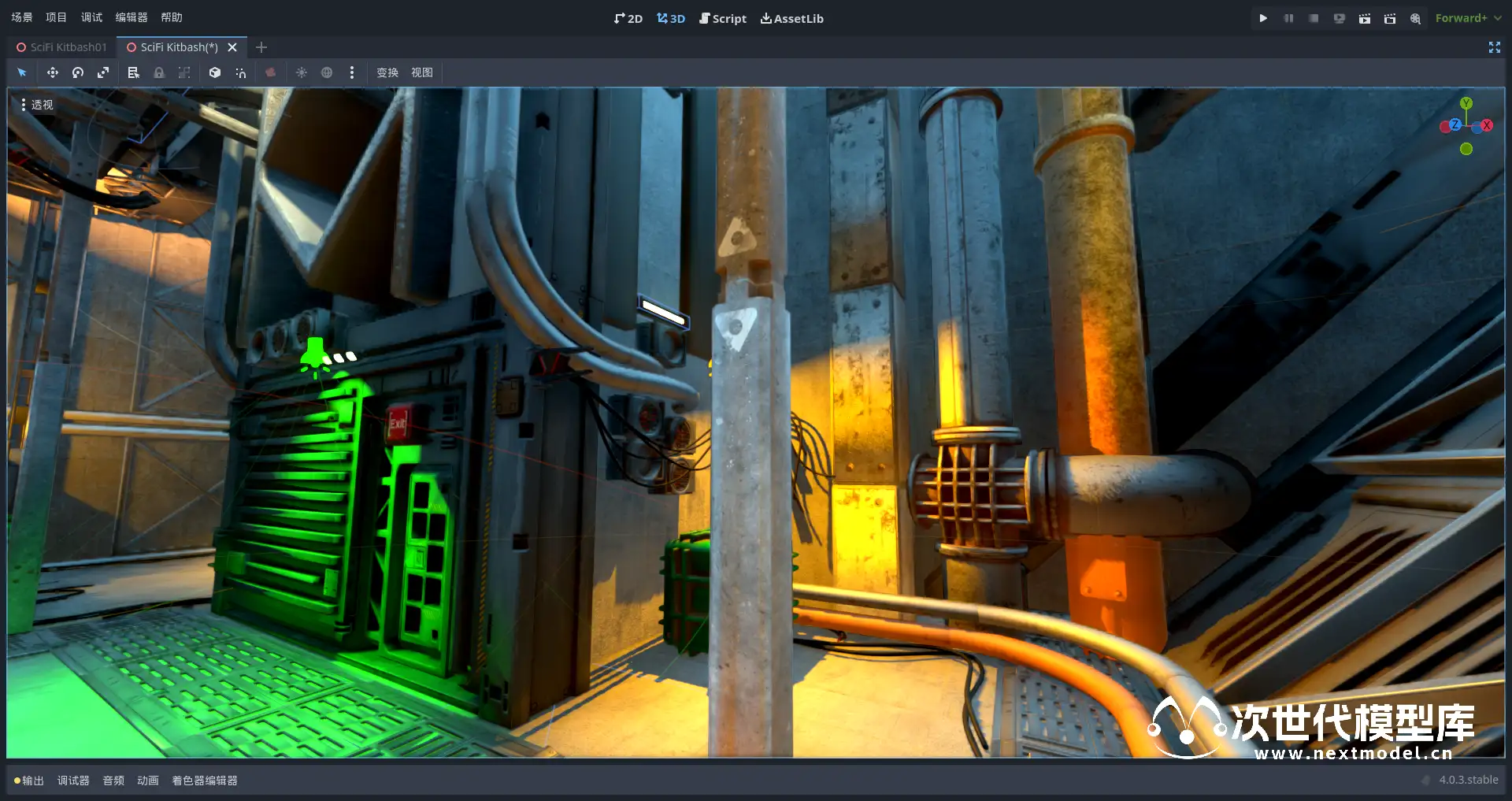Click the green Y-axis gizmo handle

pos(1466,103)
